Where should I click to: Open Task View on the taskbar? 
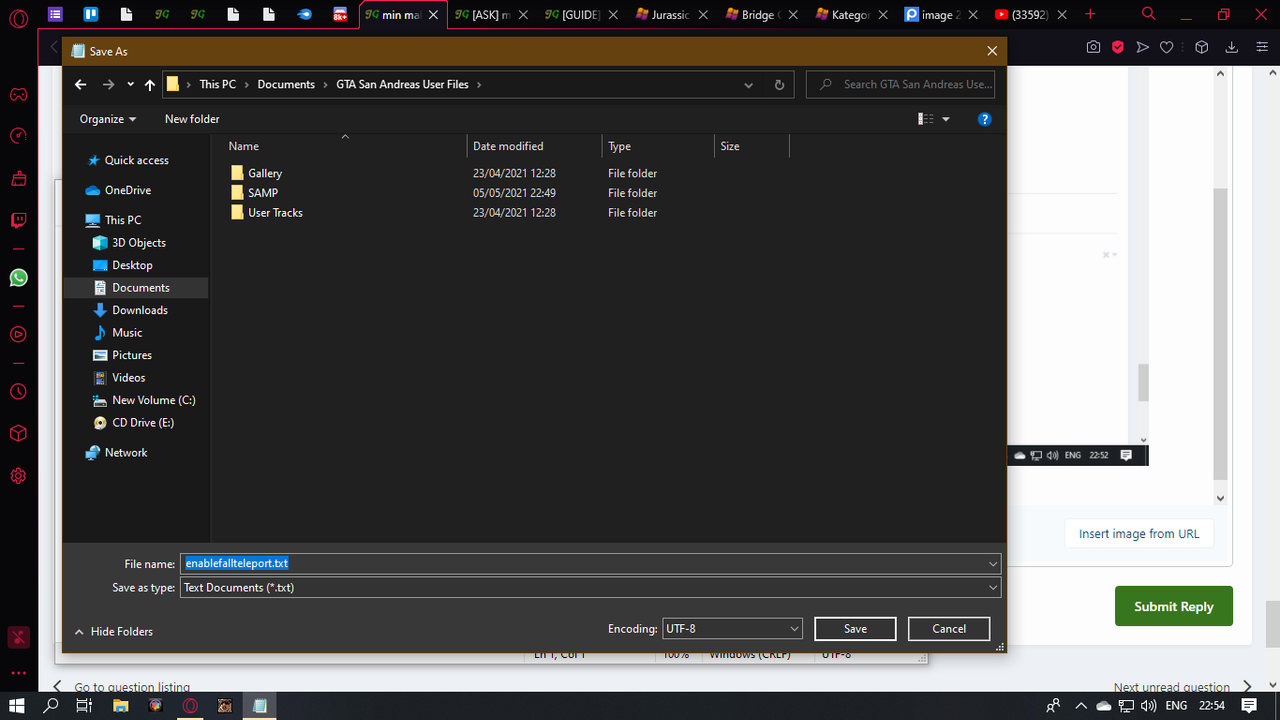(85, 706)
